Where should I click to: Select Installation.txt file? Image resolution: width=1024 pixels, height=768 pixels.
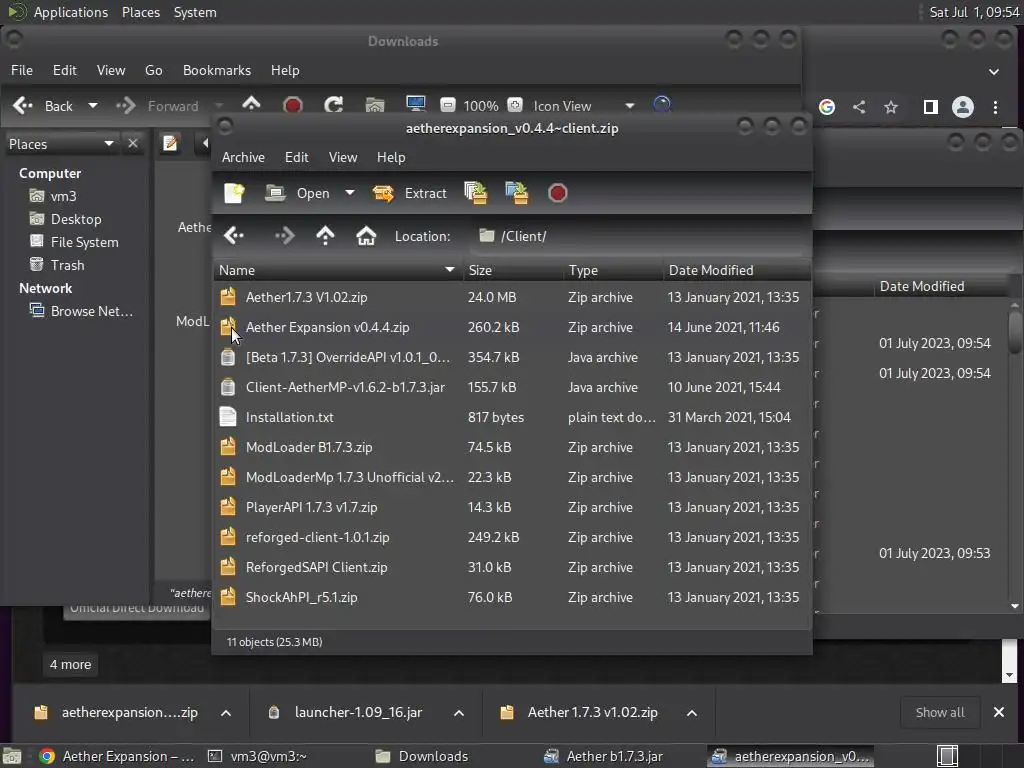[512, 417]
